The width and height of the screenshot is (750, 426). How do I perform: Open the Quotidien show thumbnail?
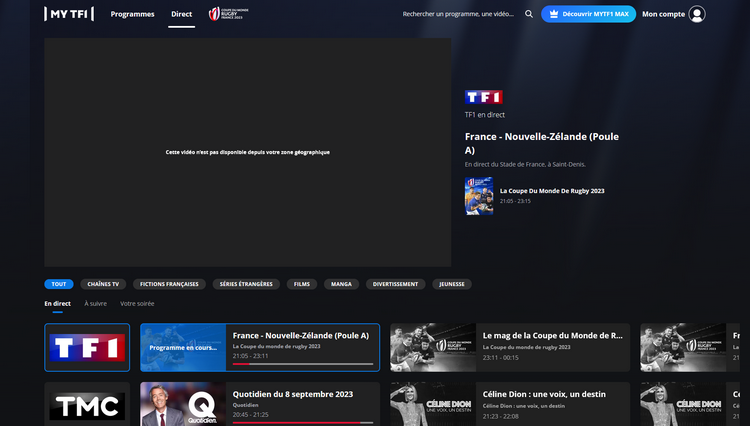tap(183, 404)
